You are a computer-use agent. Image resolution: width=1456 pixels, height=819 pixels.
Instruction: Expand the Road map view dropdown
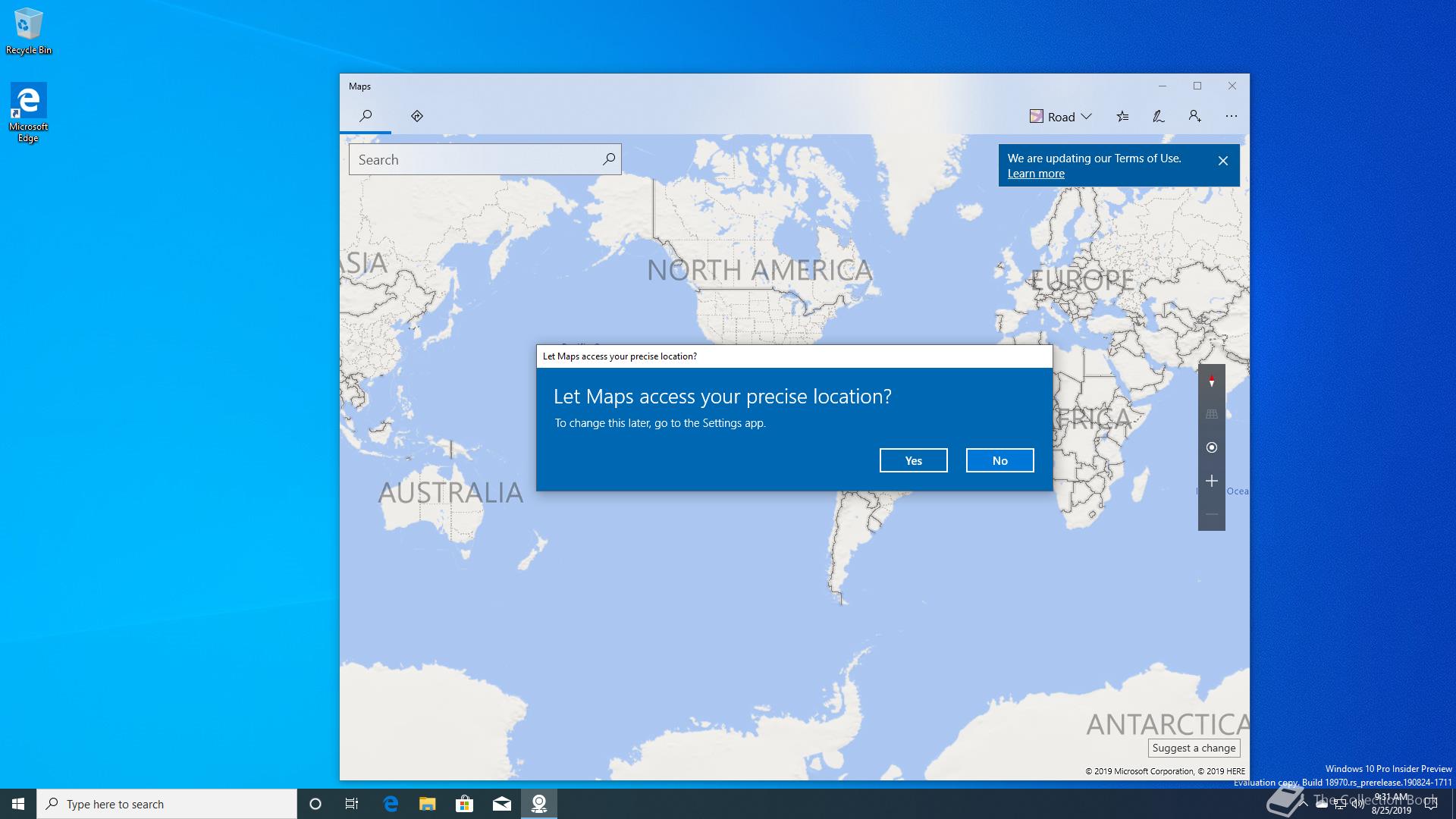[1060, 116]
